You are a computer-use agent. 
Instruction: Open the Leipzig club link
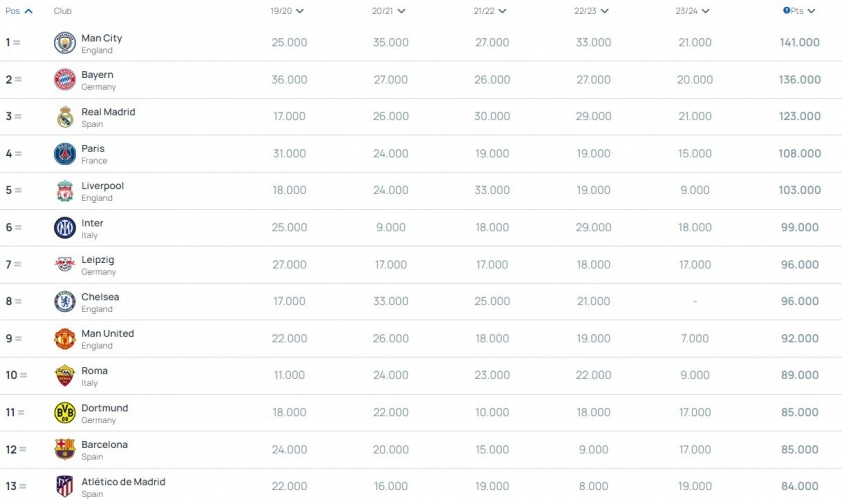coord(98,260)
